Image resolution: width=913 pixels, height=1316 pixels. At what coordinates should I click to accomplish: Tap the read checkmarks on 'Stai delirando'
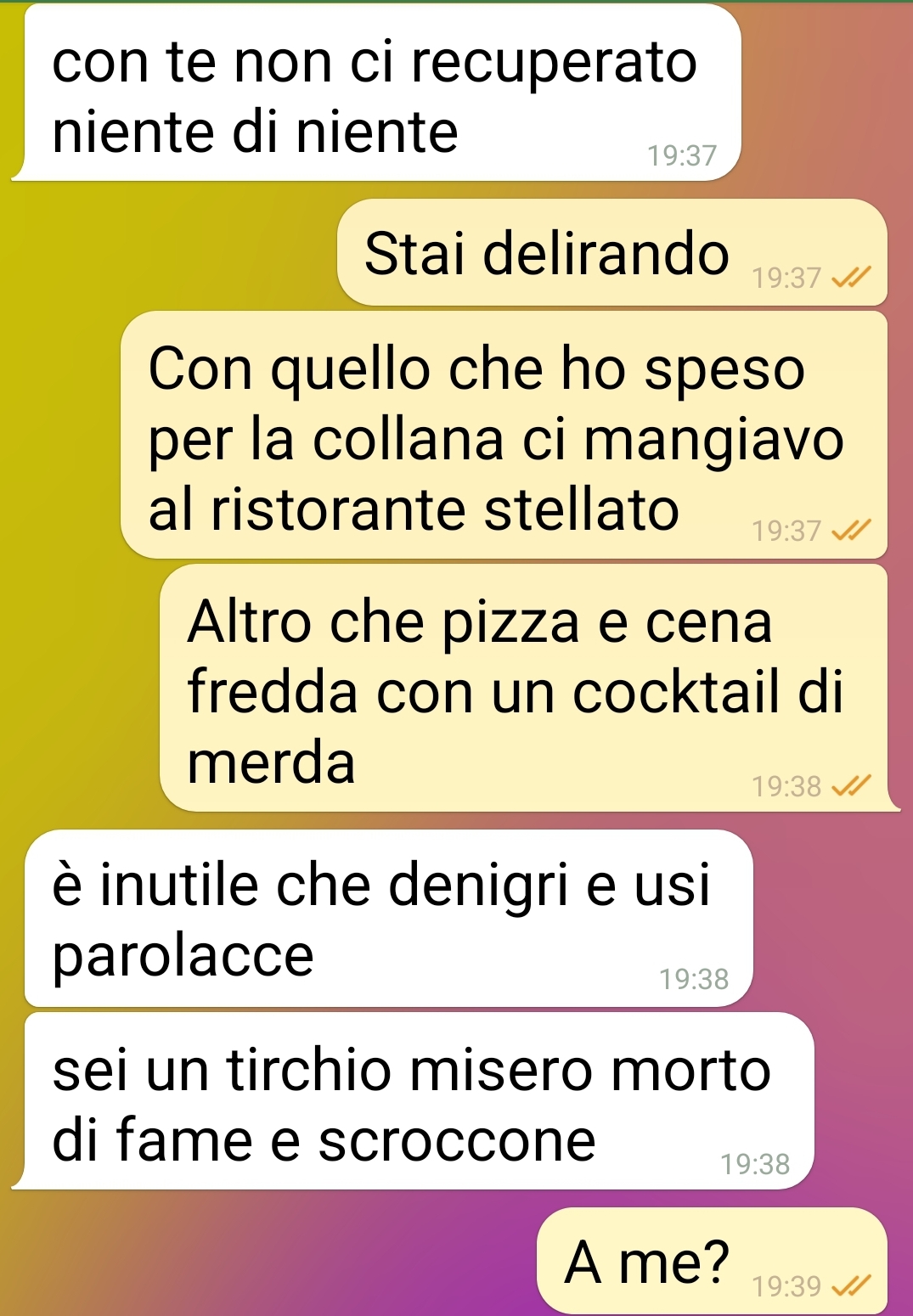[x=851, y=278]
